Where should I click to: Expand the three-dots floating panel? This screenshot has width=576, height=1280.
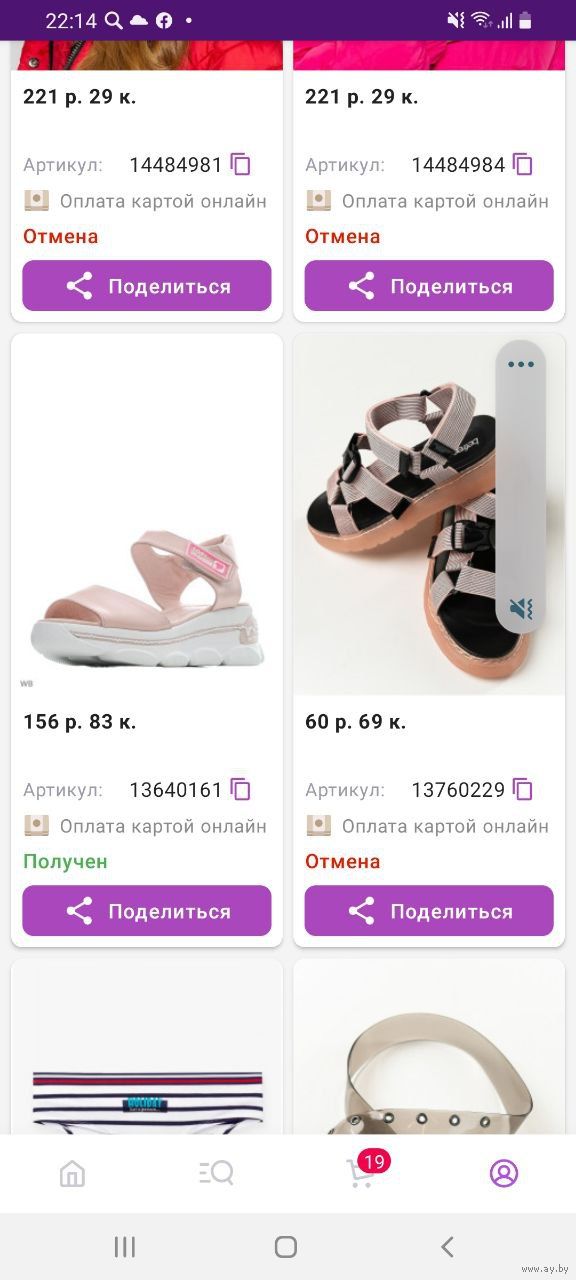pos(521,364)
